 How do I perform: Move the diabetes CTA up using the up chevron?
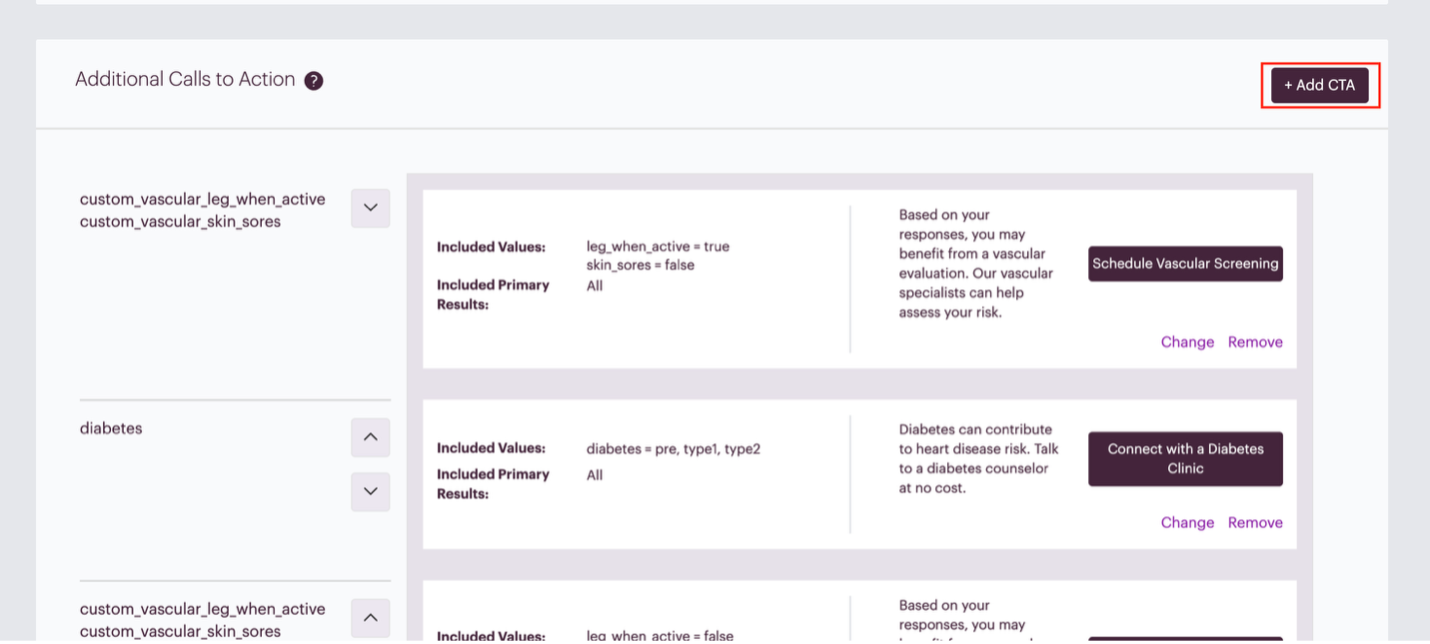pos(370,437)
